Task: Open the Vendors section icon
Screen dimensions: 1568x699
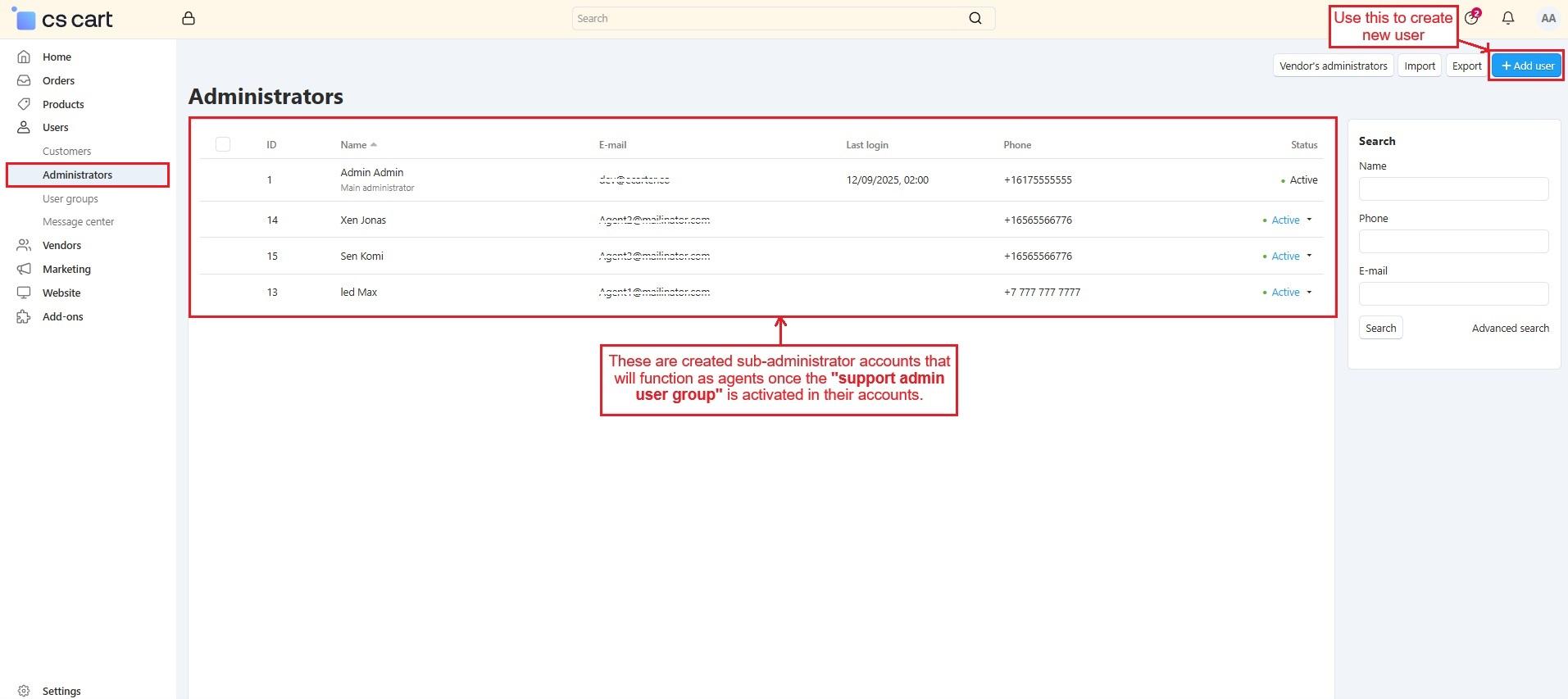Action: [x=24, y=245]
